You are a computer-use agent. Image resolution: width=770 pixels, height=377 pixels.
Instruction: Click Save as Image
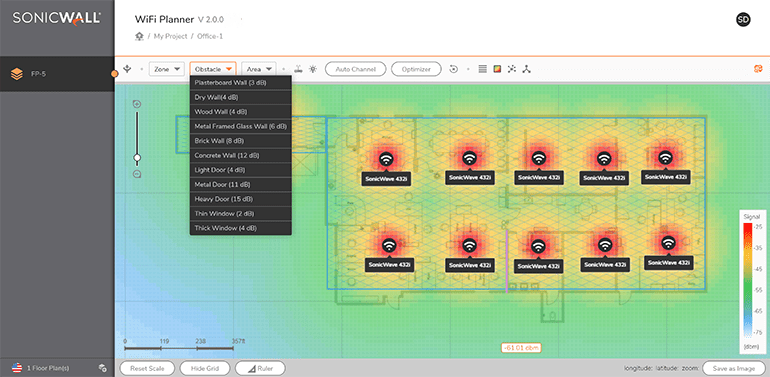click(735, 368)
